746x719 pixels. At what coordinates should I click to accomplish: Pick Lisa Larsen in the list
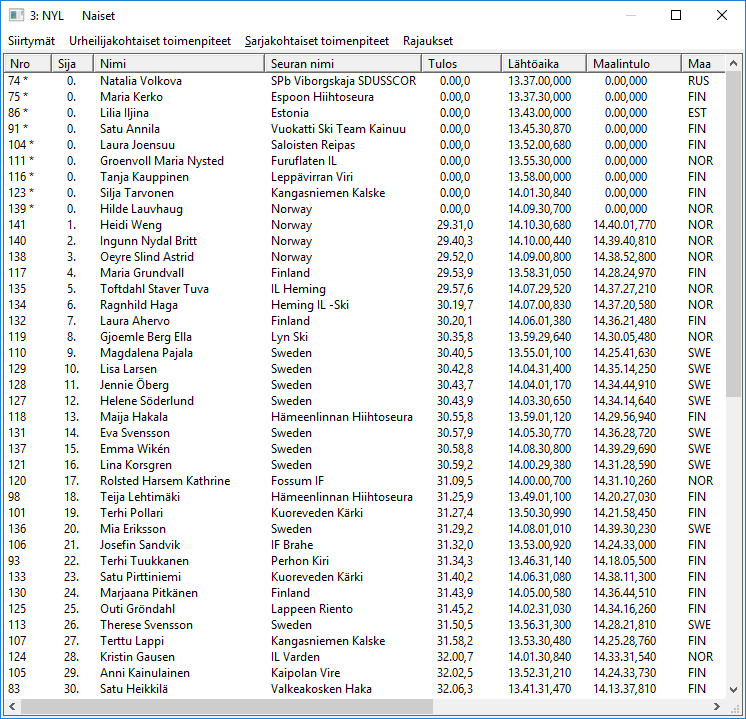(x=365, y=369)
